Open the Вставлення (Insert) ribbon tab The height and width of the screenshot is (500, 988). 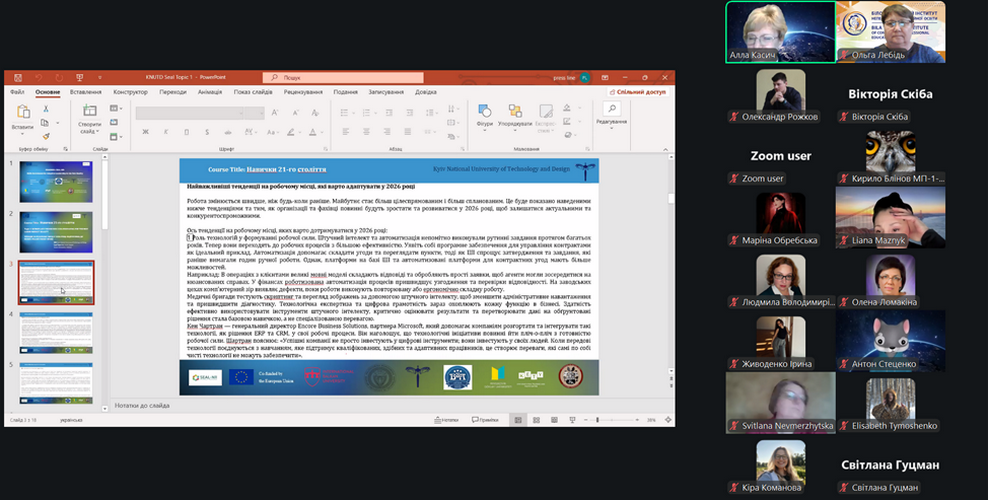point(86,91)
